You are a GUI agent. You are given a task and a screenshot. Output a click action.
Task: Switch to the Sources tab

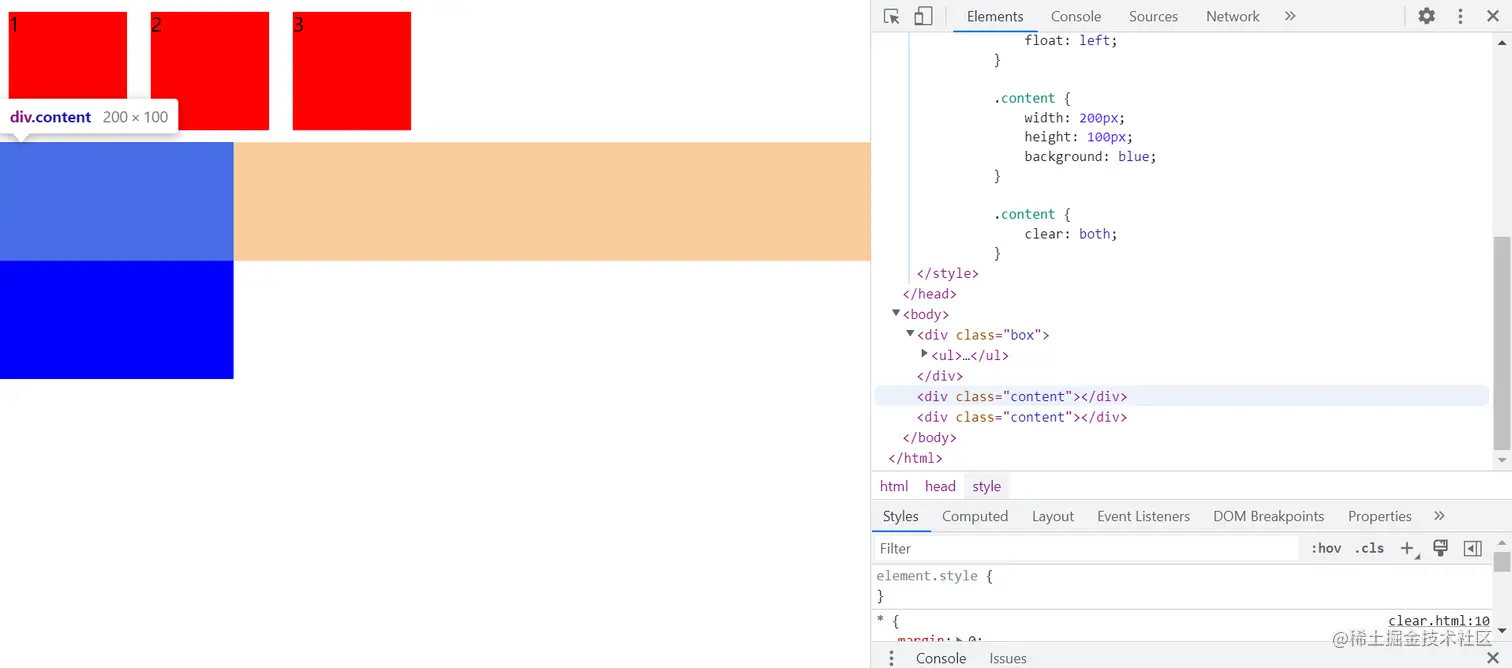point(1153,16)
